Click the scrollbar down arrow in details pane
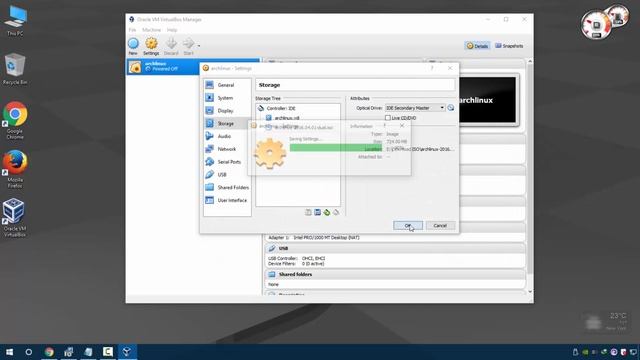Viewport: 640px width, 360px height. pyautogui.click(x=530, y=292)
